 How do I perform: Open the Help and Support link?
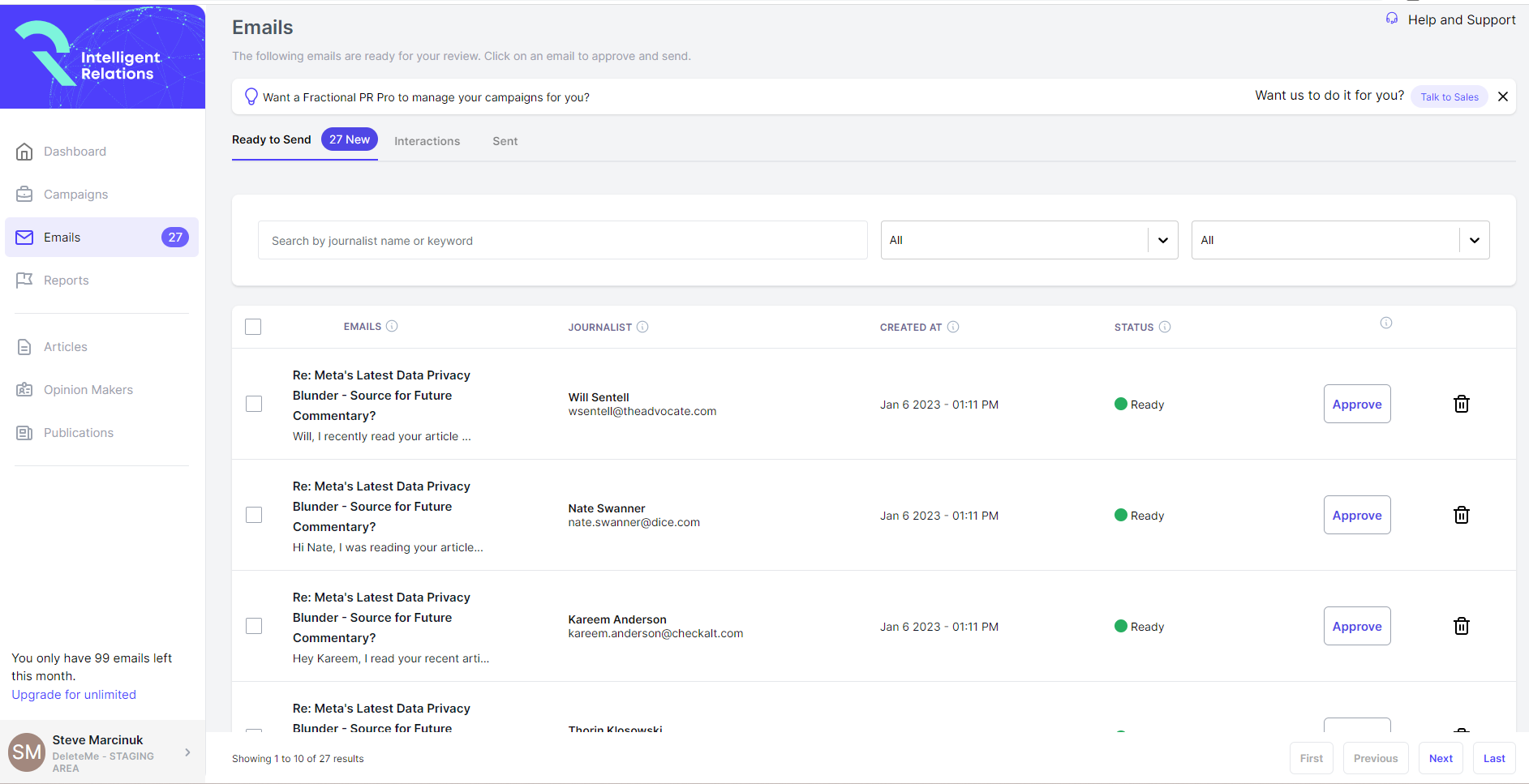(x=1462, y=19)
